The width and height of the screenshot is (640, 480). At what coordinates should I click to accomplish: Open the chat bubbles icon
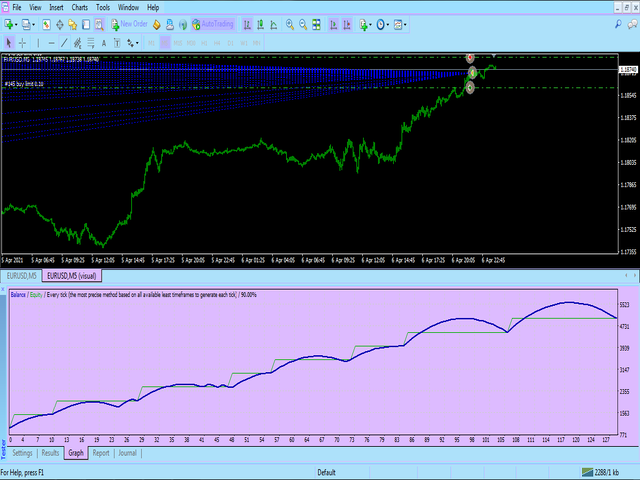click(x=633, y=24)
